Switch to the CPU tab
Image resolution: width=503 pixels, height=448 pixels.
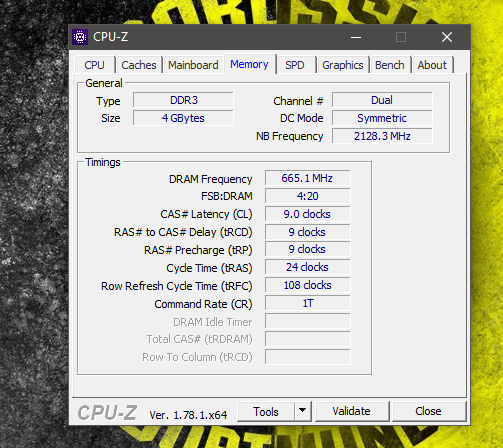click(x=95, y=65)
